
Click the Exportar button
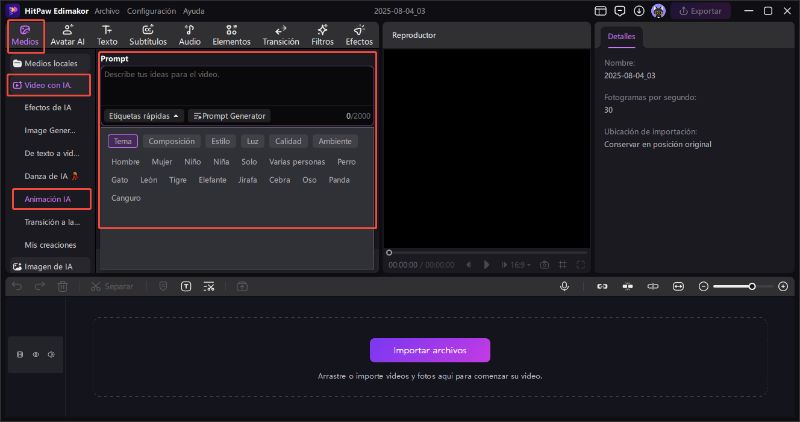(x=701, y=11)
